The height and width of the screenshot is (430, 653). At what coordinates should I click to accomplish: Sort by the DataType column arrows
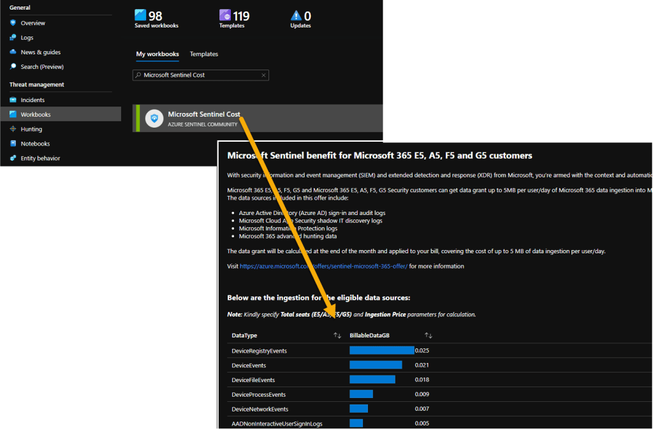[x=337, y=336]
